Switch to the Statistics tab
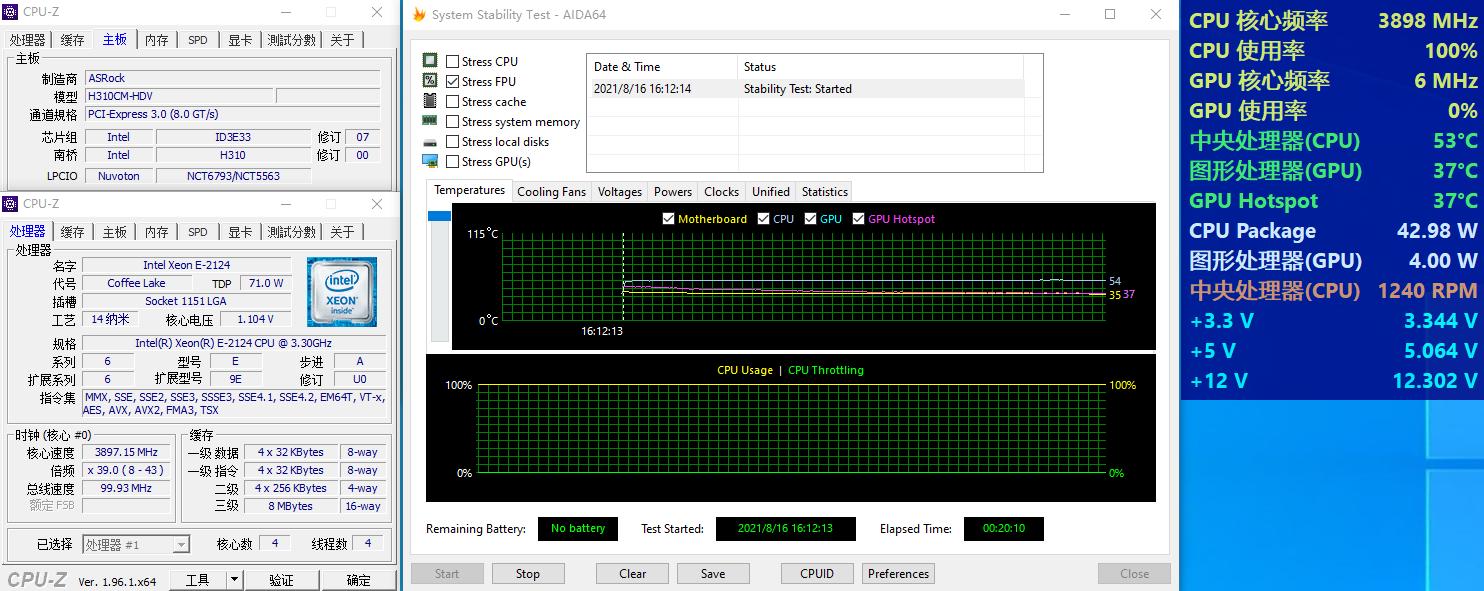 (824, 192)
